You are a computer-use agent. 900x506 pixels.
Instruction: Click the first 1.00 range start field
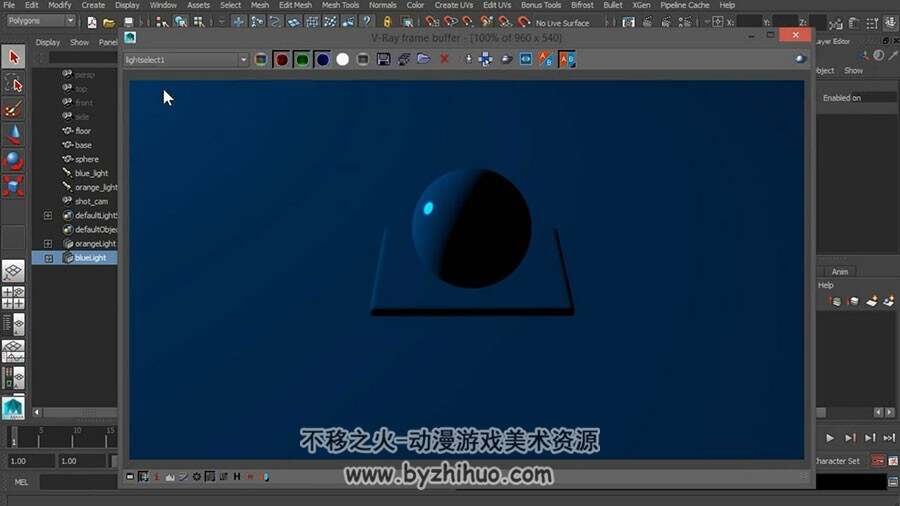coord(31,461)
